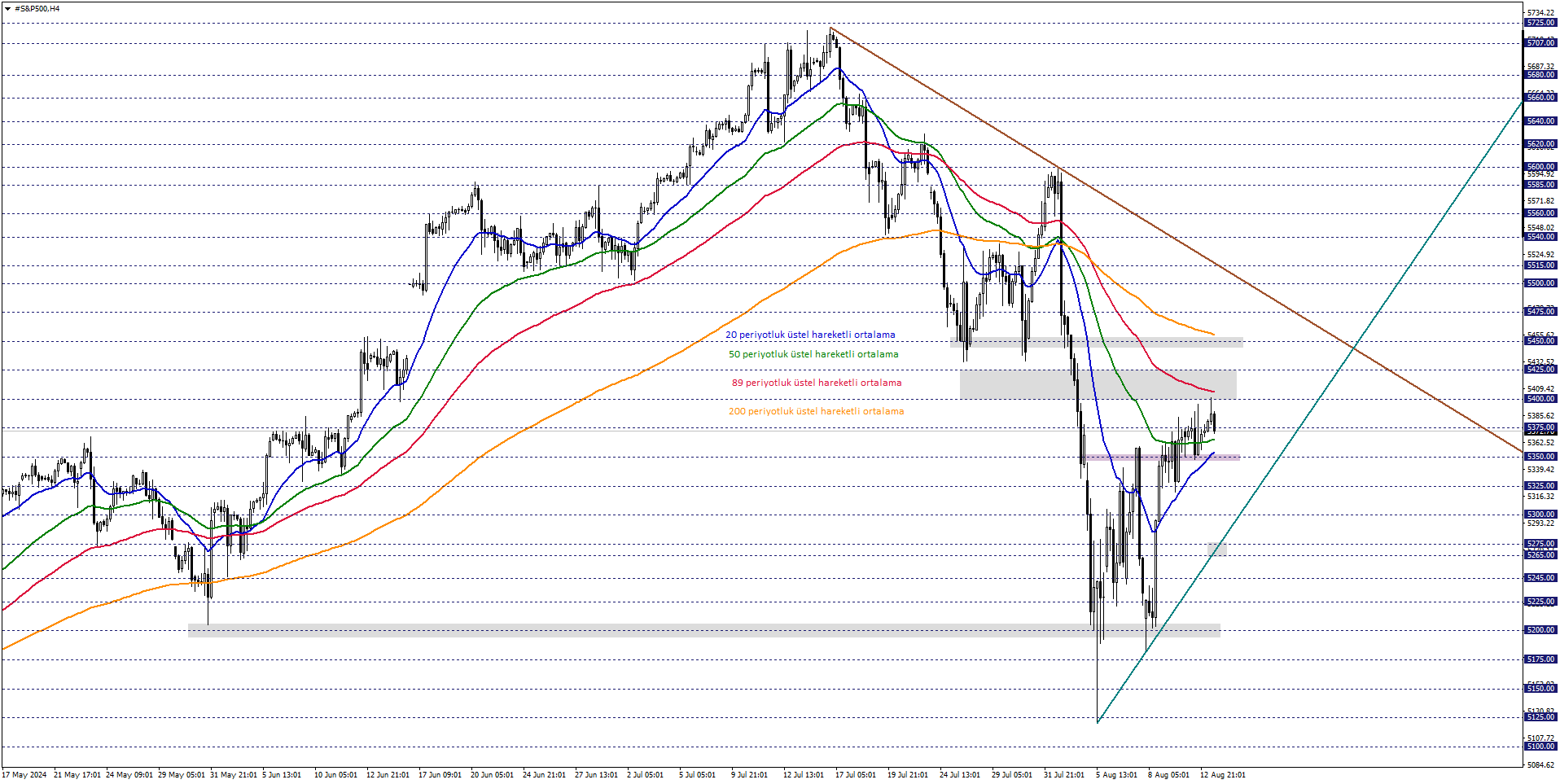Click the '17 Jul 05:01' date label

coord(856,775)
